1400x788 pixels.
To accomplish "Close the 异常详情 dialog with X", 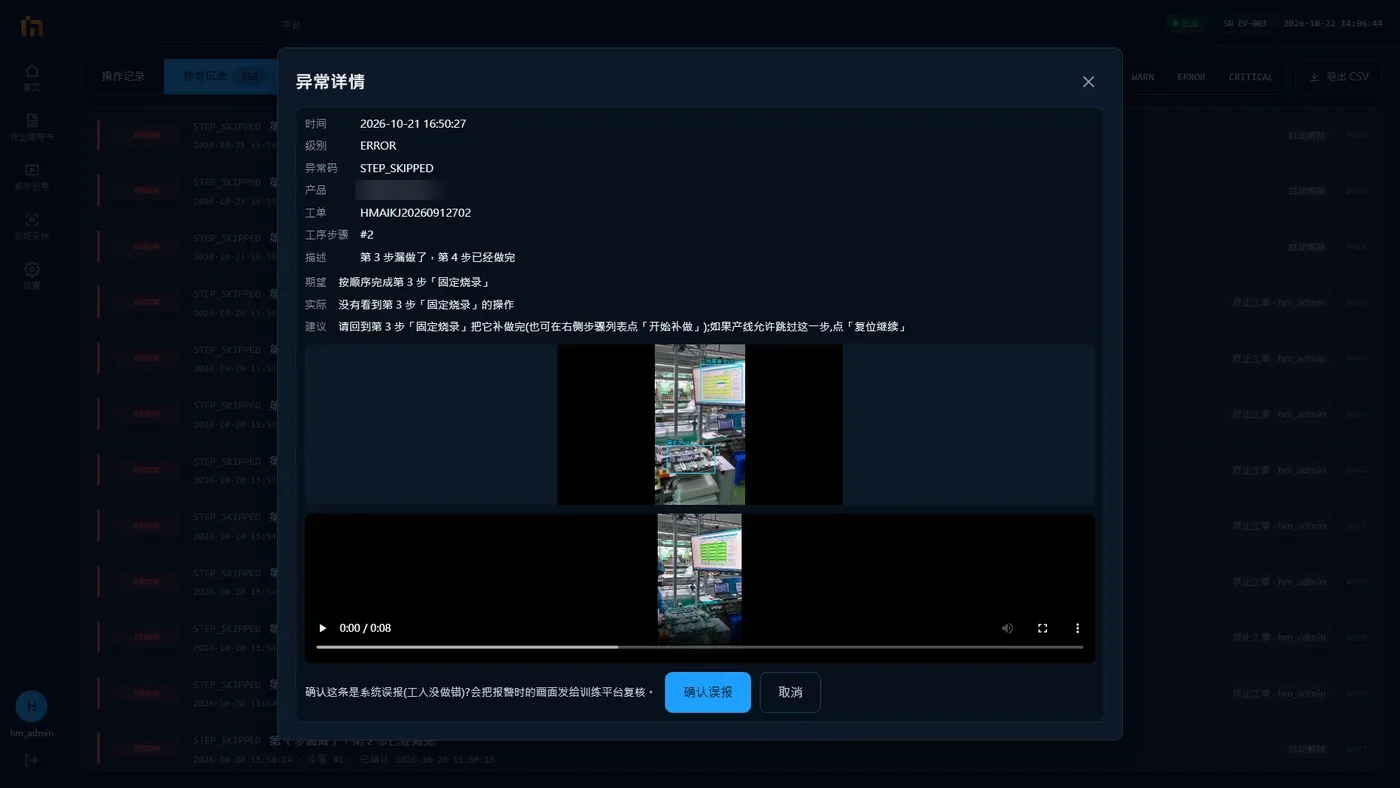I will click(x=1088, y=82).
